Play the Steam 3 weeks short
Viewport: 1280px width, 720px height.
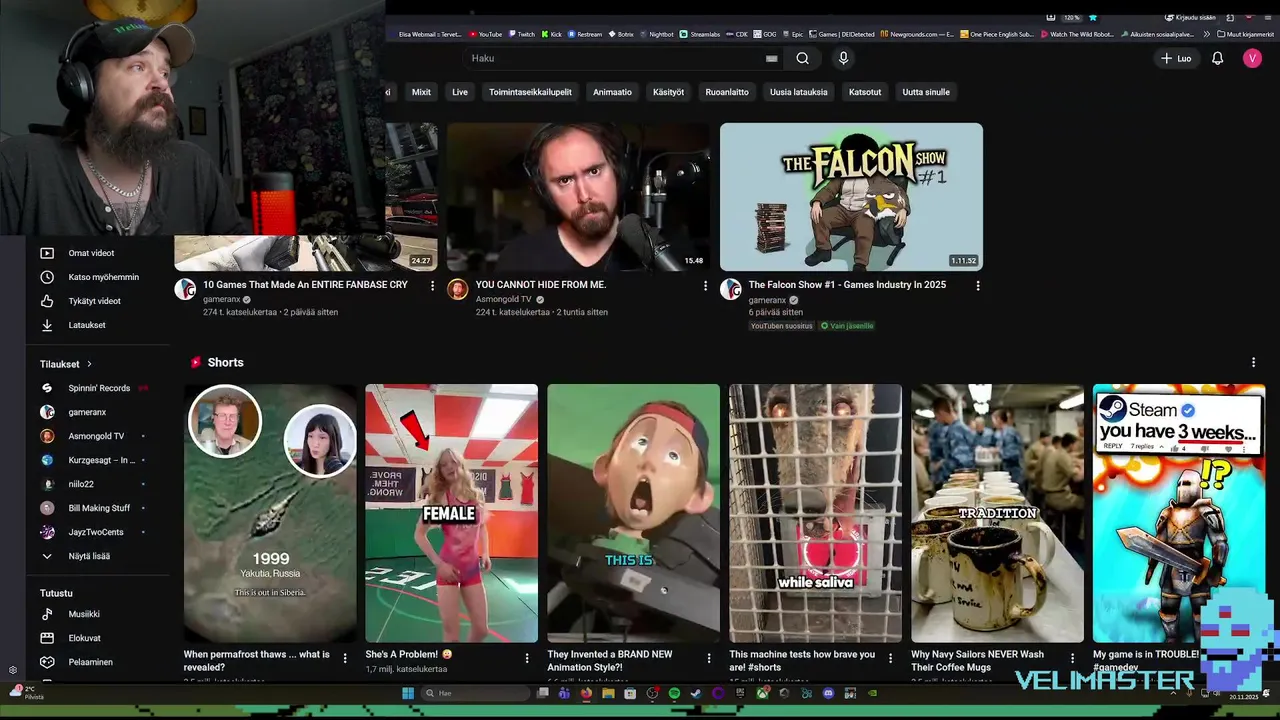point(1179,513)
